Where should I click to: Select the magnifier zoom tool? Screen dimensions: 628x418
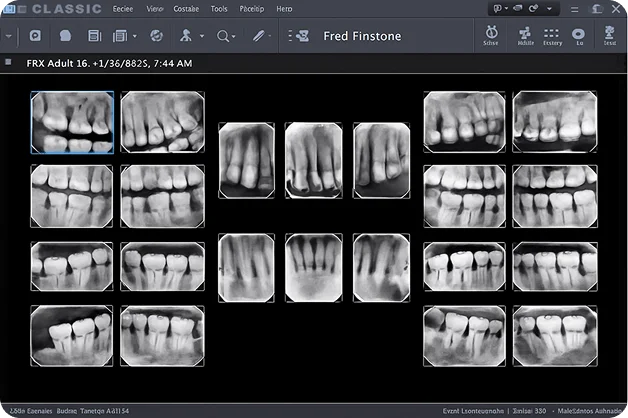pyautogui.click(x=223, y=36)
